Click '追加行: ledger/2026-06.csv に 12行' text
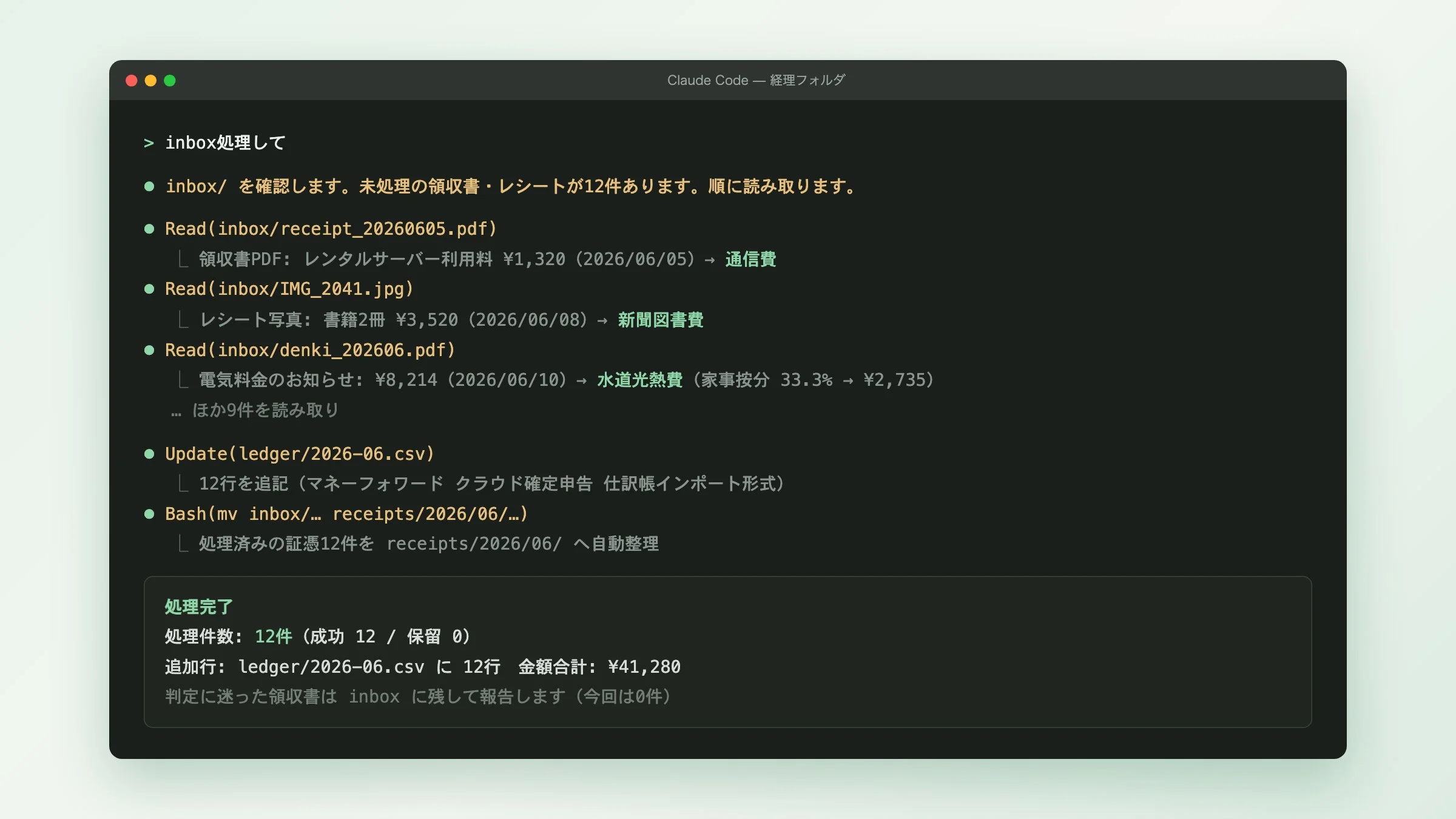Screen dimensions: 1456x819 (x=333, y=667)
